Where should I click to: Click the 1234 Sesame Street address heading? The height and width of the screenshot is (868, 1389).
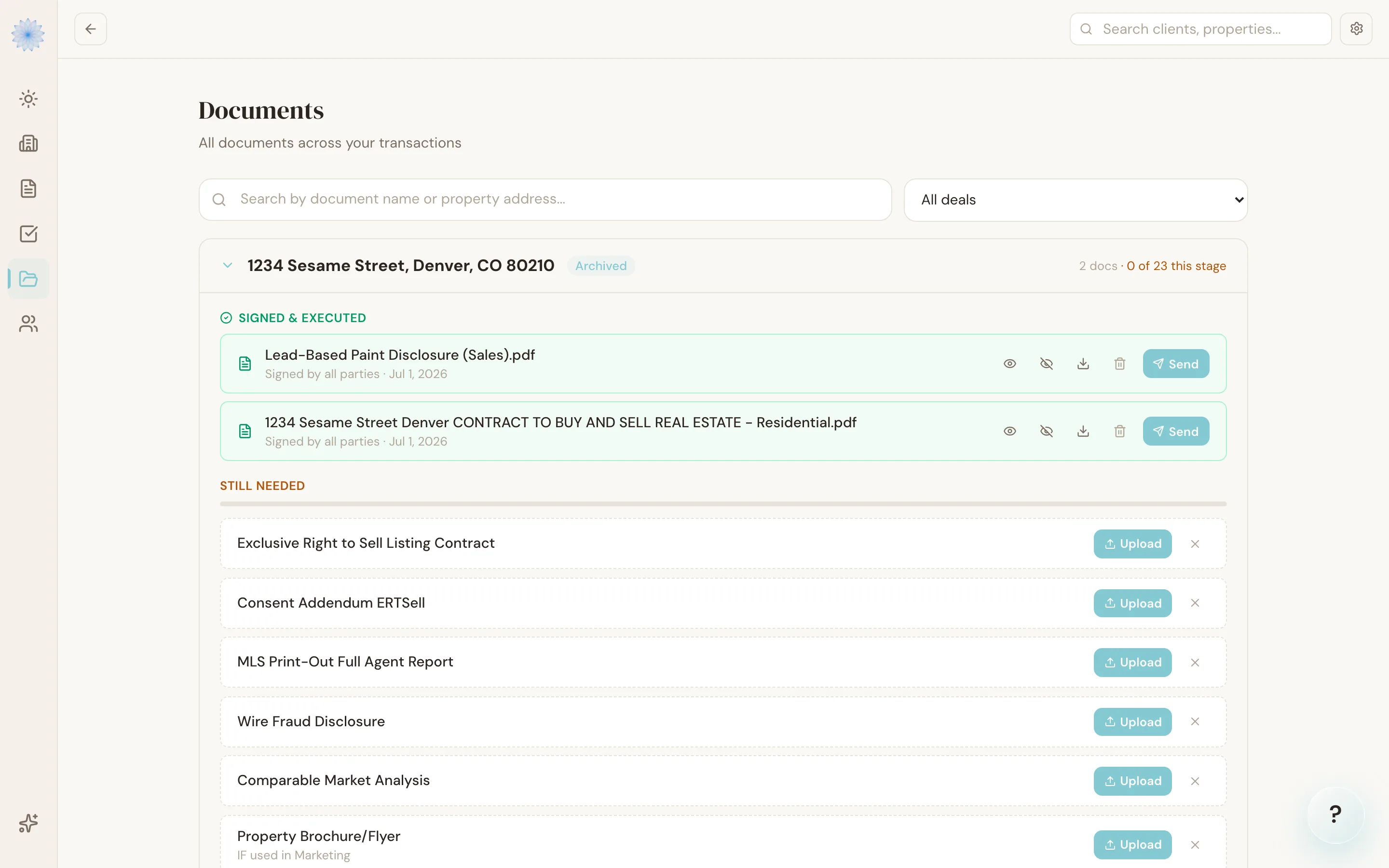click(401, 265)
